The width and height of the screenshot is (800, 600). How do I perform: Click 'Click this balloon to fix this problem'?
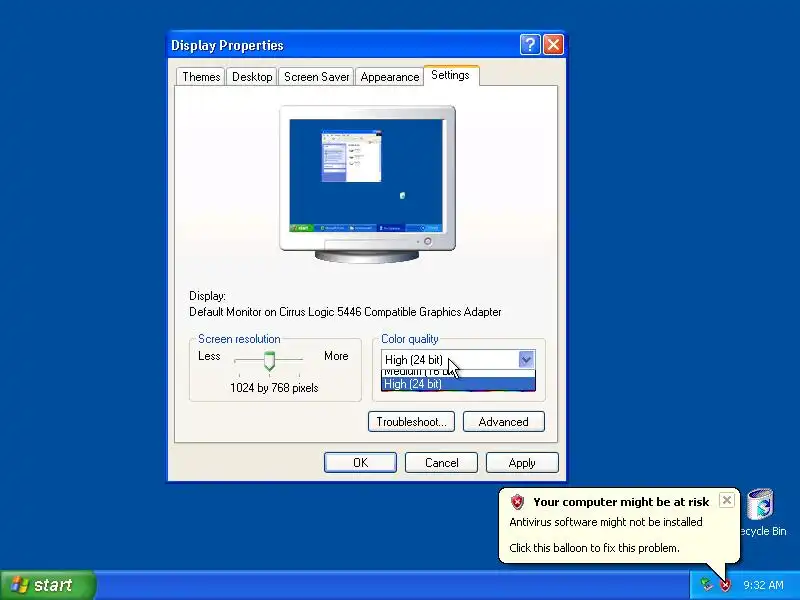[594, 548]
